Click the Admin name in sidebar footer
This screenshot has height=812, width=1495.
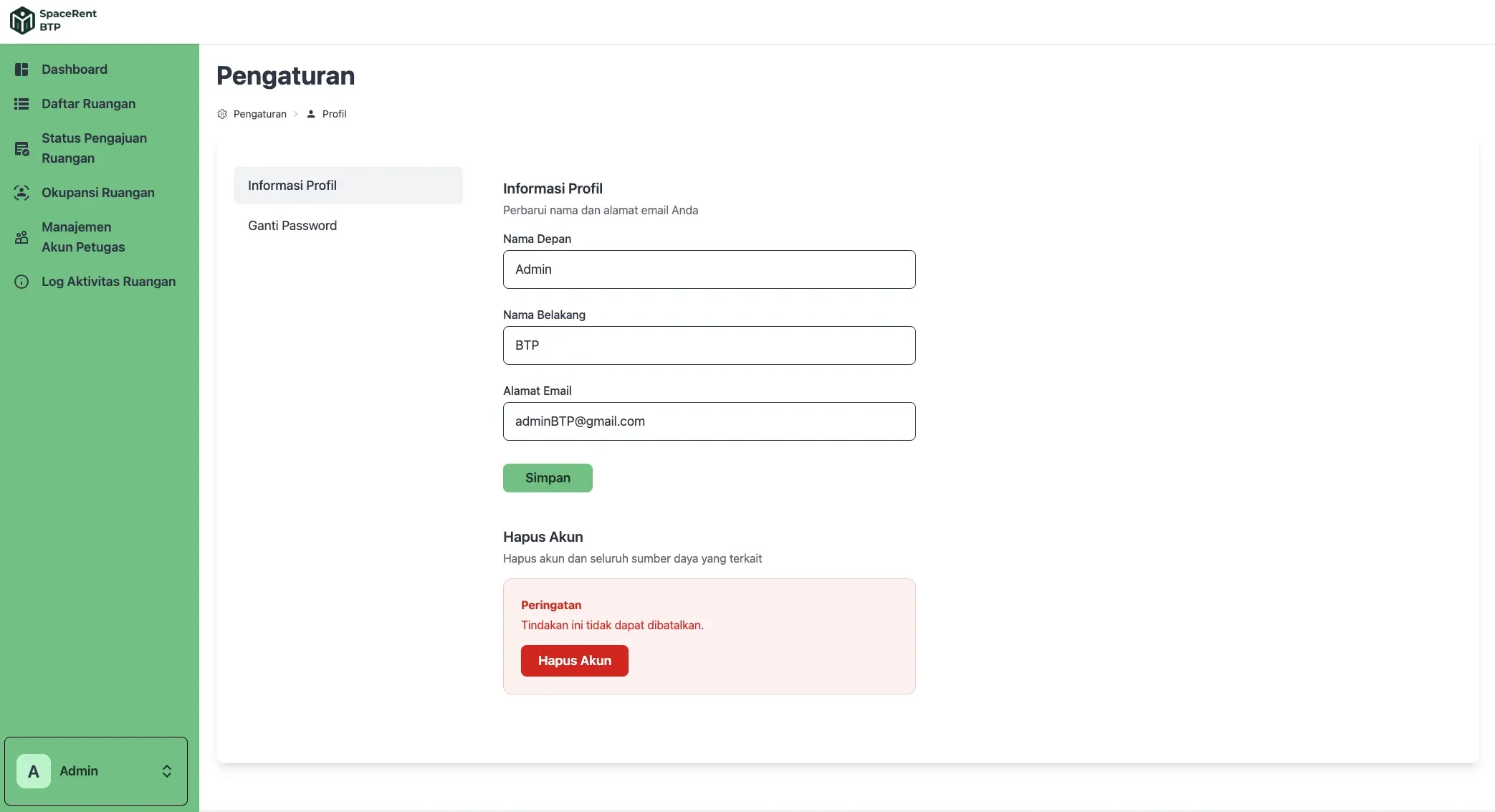(x=79, y=771)
